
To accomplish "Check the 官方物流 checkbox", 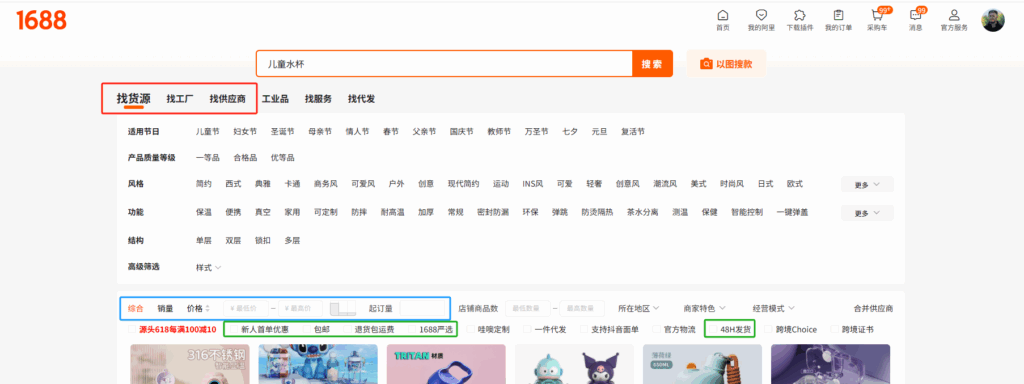I will pyautogui.click(x=656, y=329).
